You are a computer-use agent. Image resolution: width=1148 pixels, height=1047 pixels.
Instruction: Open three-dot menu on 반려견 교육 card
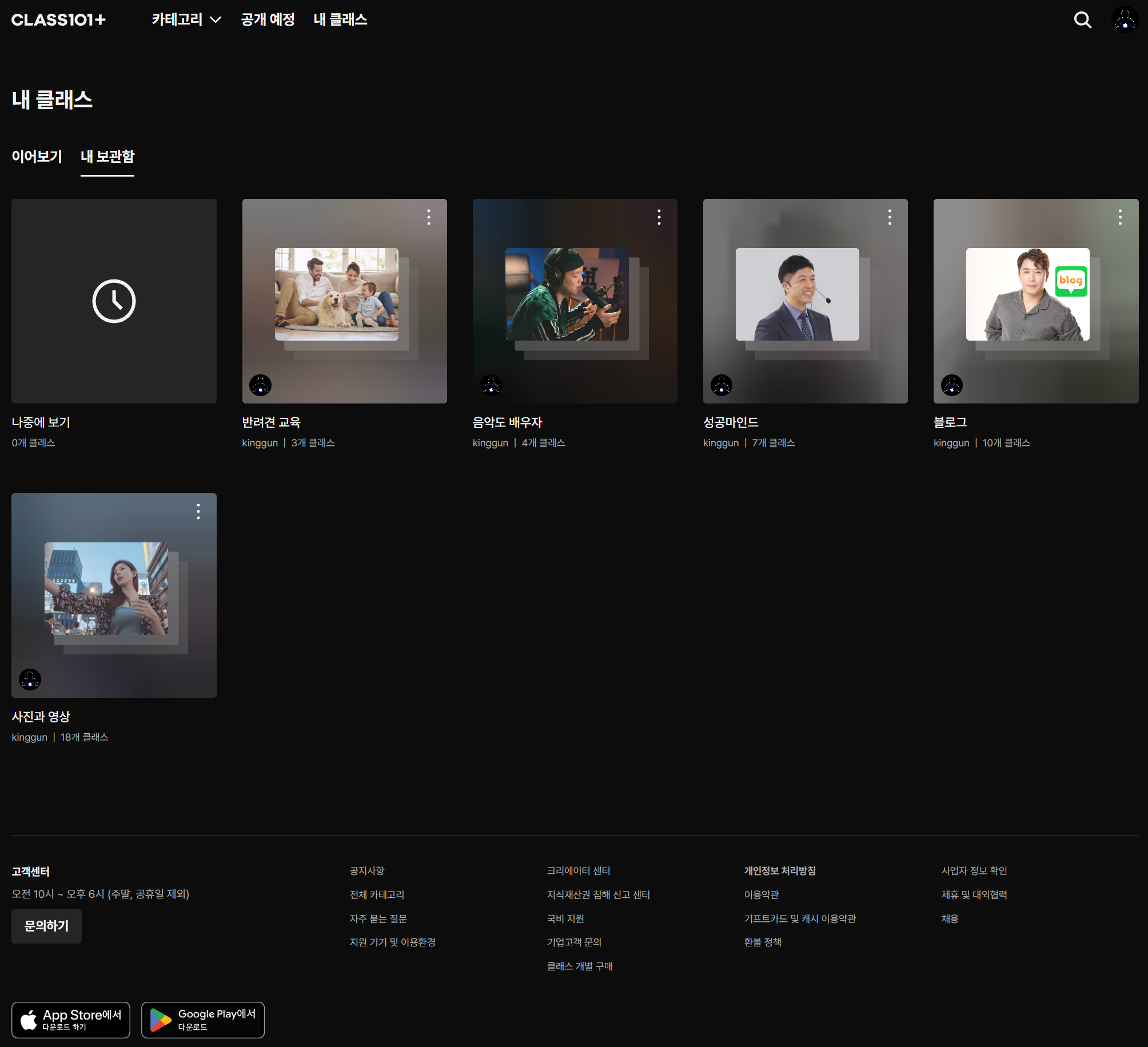coord(429,217)
